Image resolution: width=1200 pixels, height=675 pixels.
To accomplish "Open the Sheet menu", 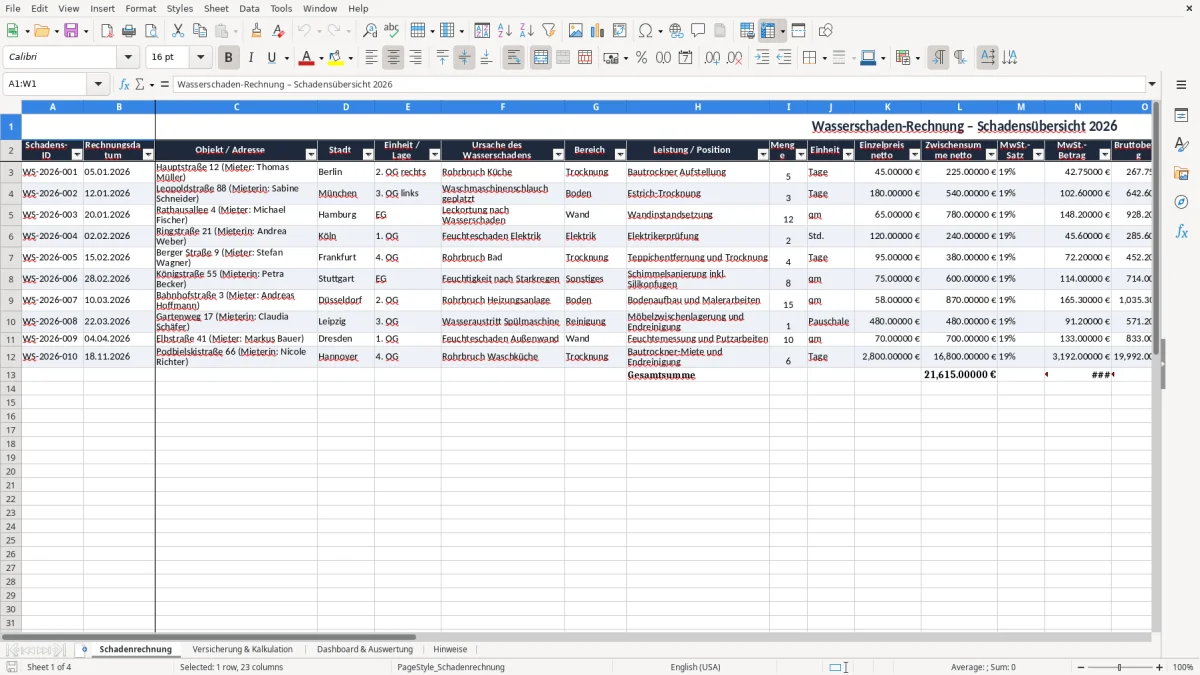I will point(216,8).
